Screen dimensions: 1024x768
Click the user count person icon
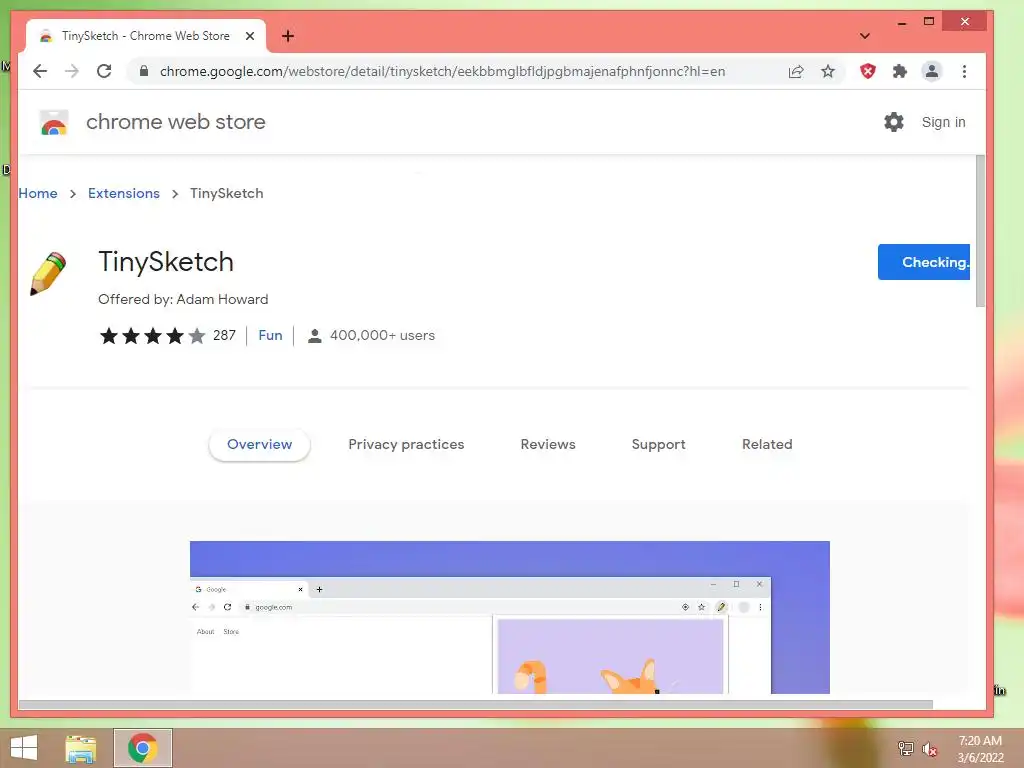(314, 336)
